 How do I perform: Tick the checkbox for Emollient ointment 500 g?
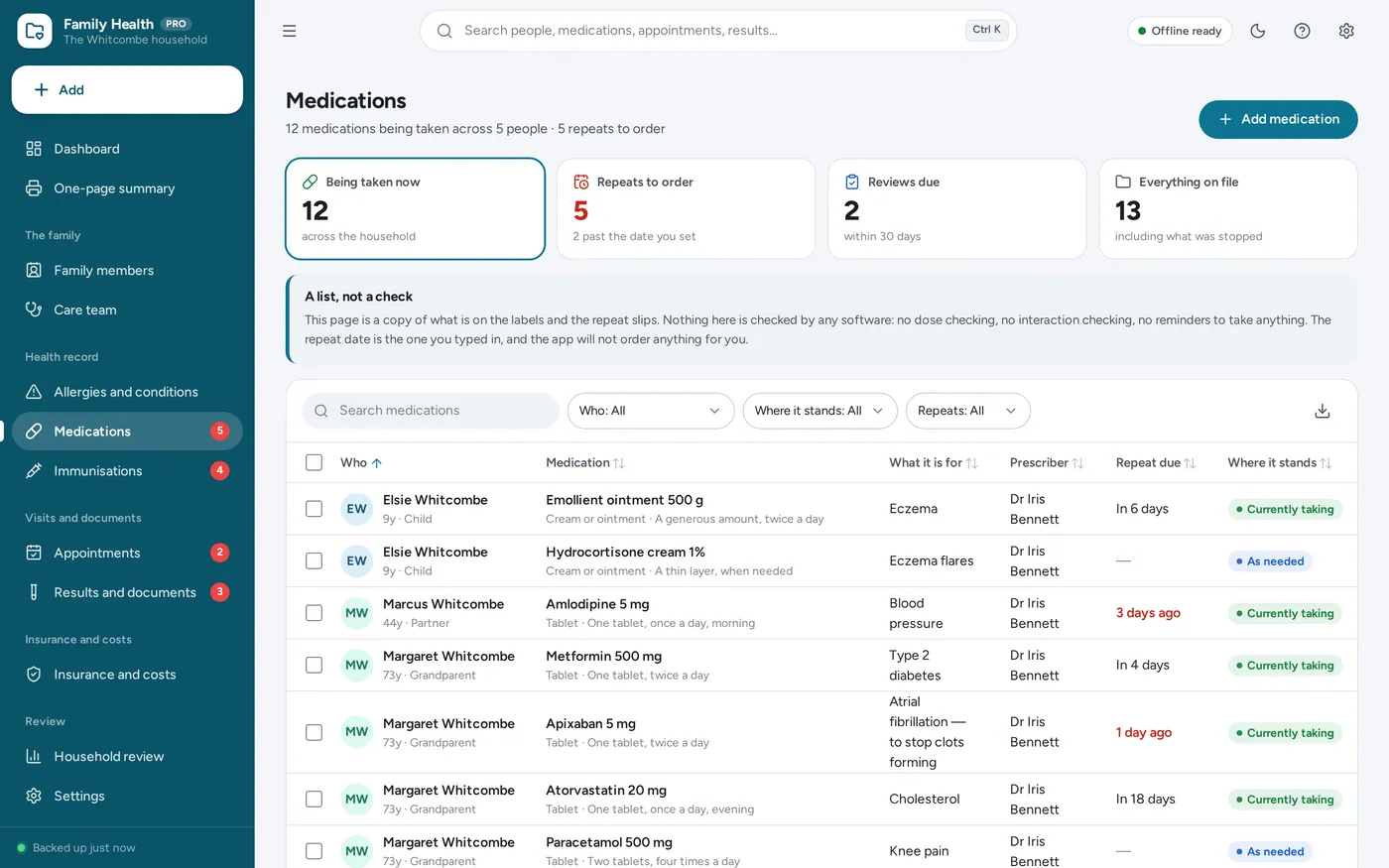click(x=314, y=509)
